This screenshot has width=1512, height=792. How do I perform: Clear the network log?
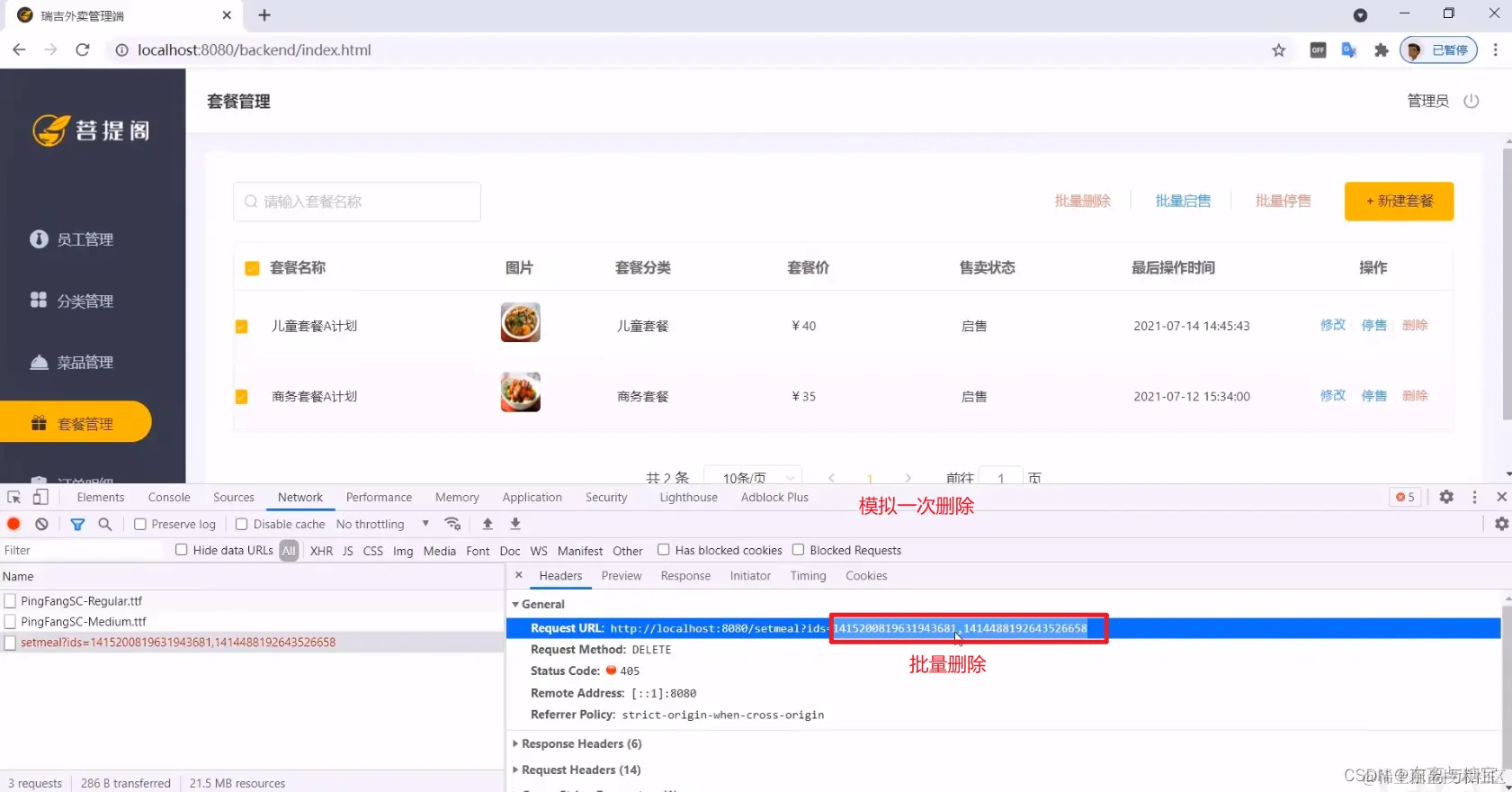[x=41, y=524]
